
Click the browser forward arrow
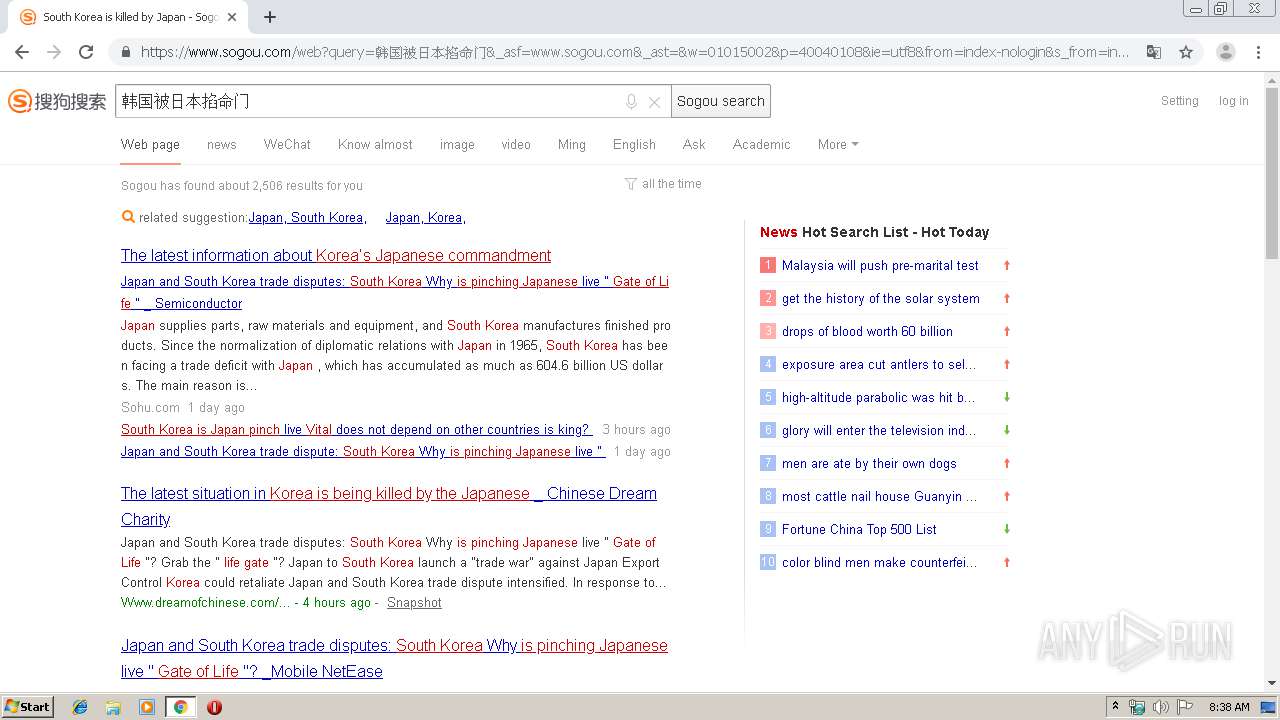(54, 52)
